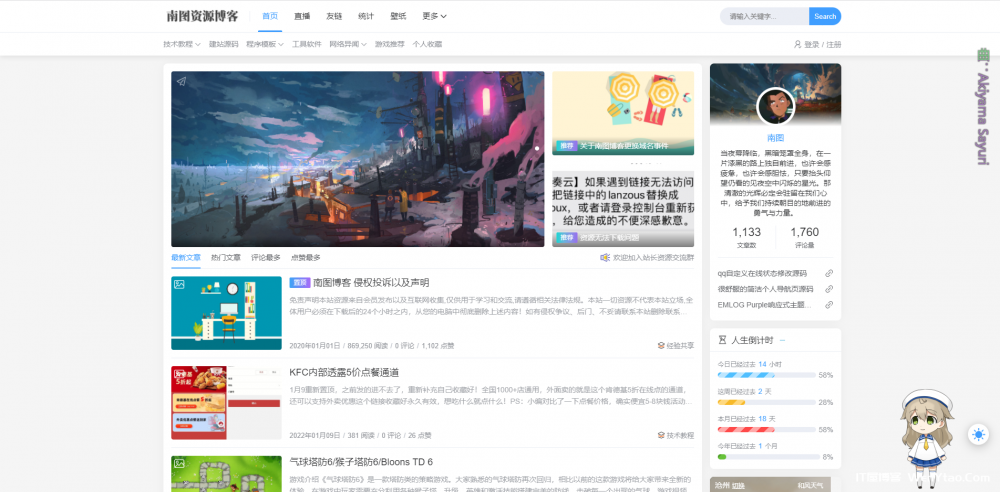Click 这周已经过去 yellow progress bar

coord(767,403)
